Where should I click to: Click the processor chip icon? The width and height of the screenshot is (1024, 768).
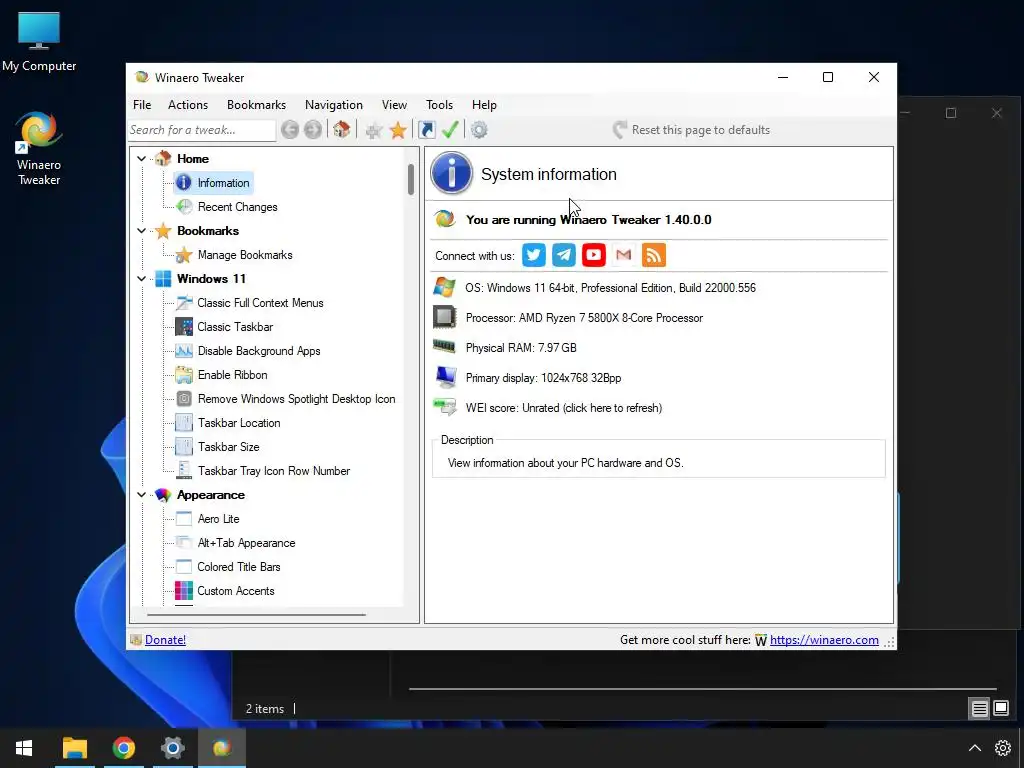point(445,317)
